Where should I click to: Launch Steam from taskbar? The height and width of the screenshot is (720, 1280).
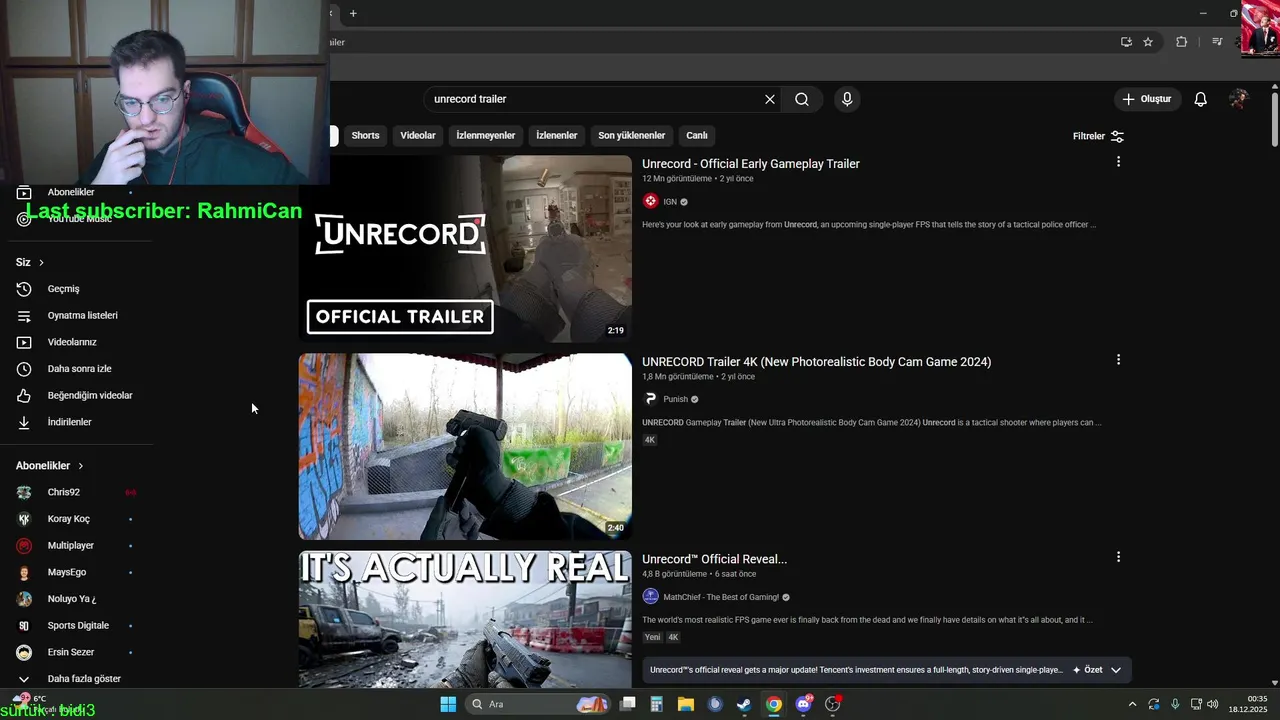coord(744,704)
